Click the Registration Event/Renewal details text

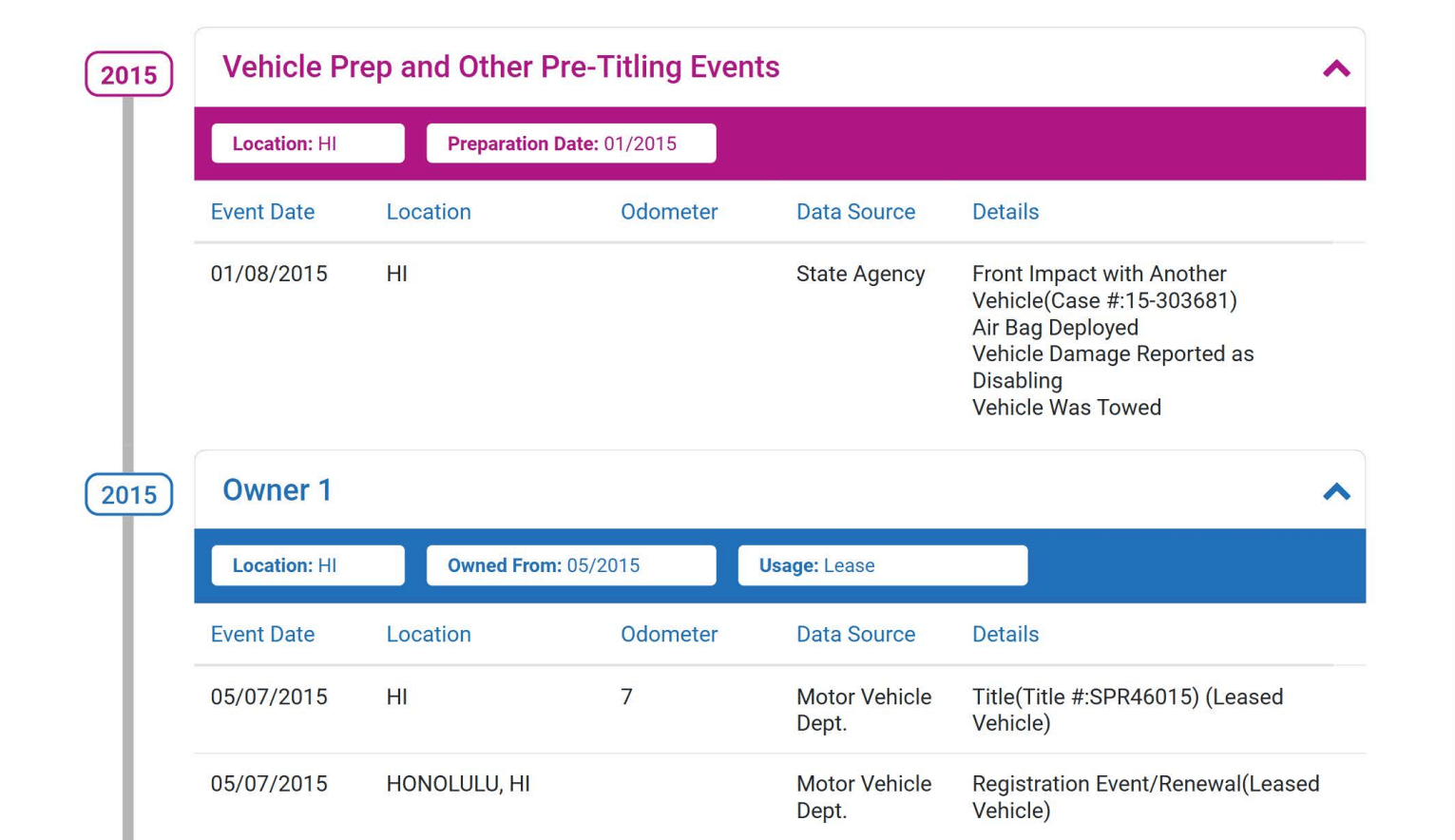[1144, 796]
